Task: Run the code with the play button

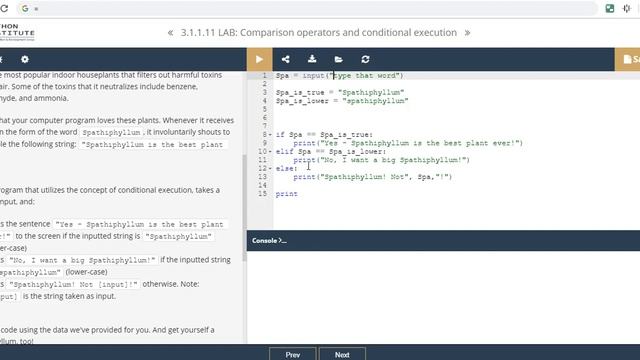Action: click(x=259, y=59)
